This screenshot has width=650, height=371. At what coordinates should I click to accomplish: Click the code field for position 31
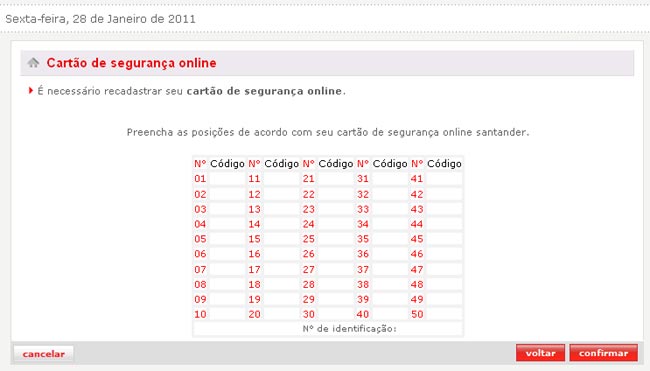(390, 179)
